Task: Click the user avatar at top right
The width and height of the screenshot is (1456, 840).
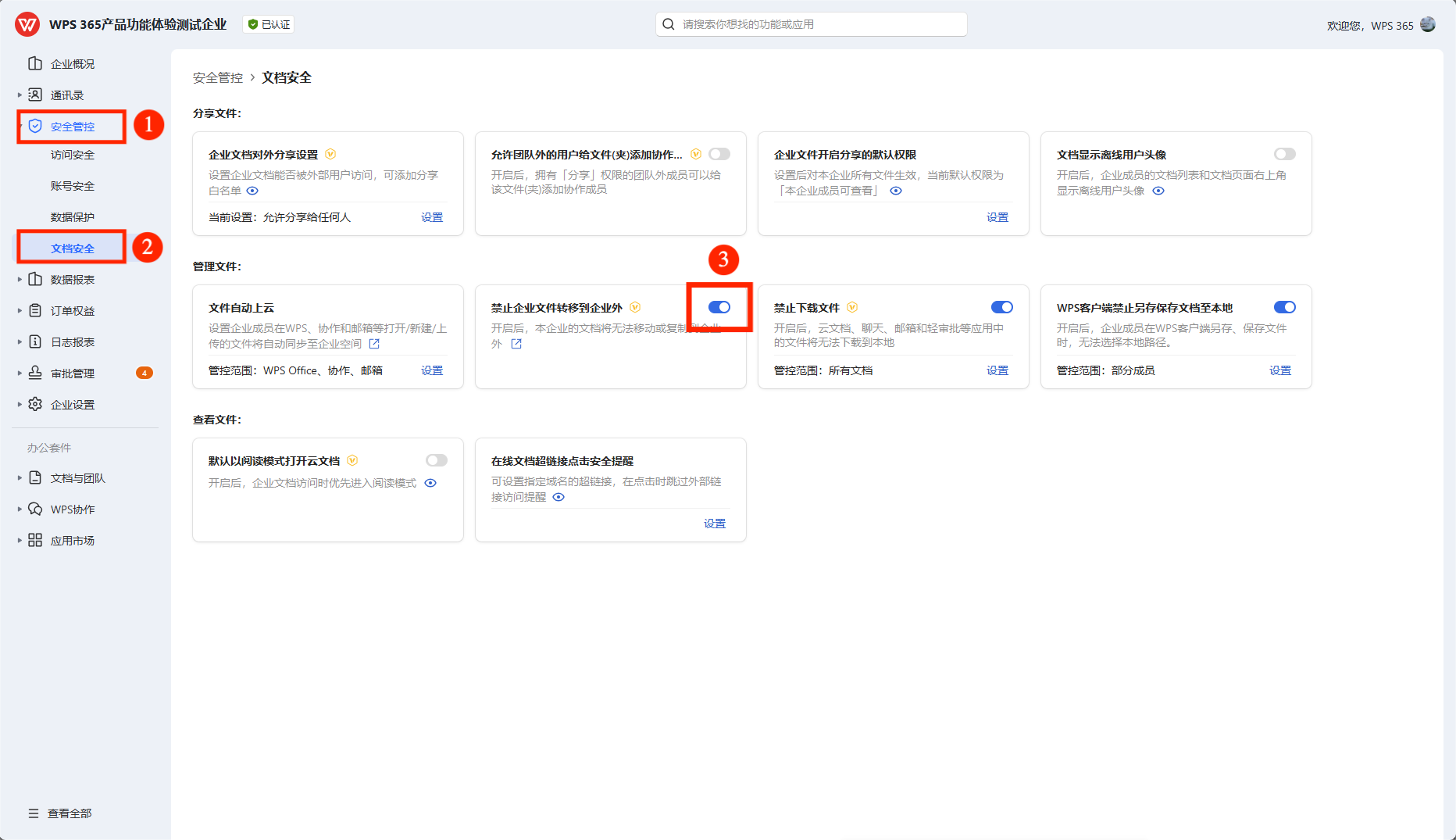Action: click(x=1428, y=24)
